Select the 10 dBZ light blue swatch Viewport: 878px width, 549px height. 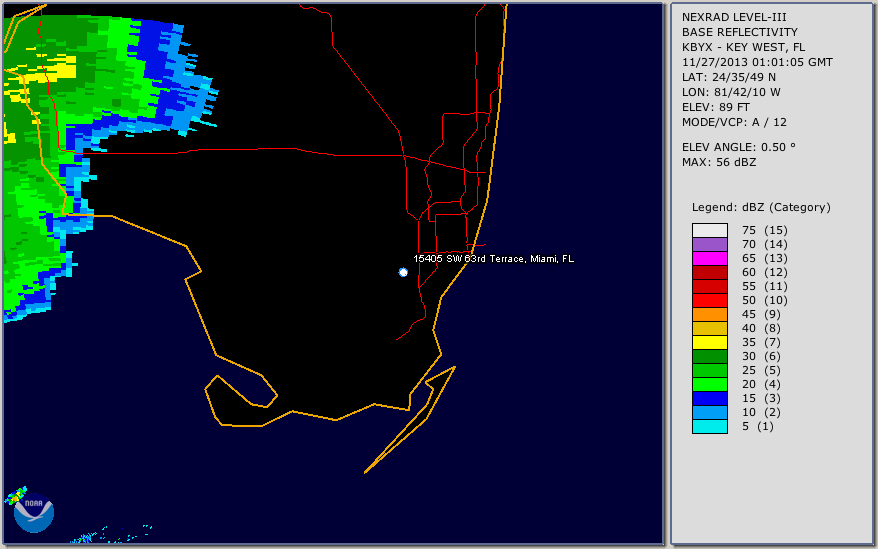coord(709,412)
